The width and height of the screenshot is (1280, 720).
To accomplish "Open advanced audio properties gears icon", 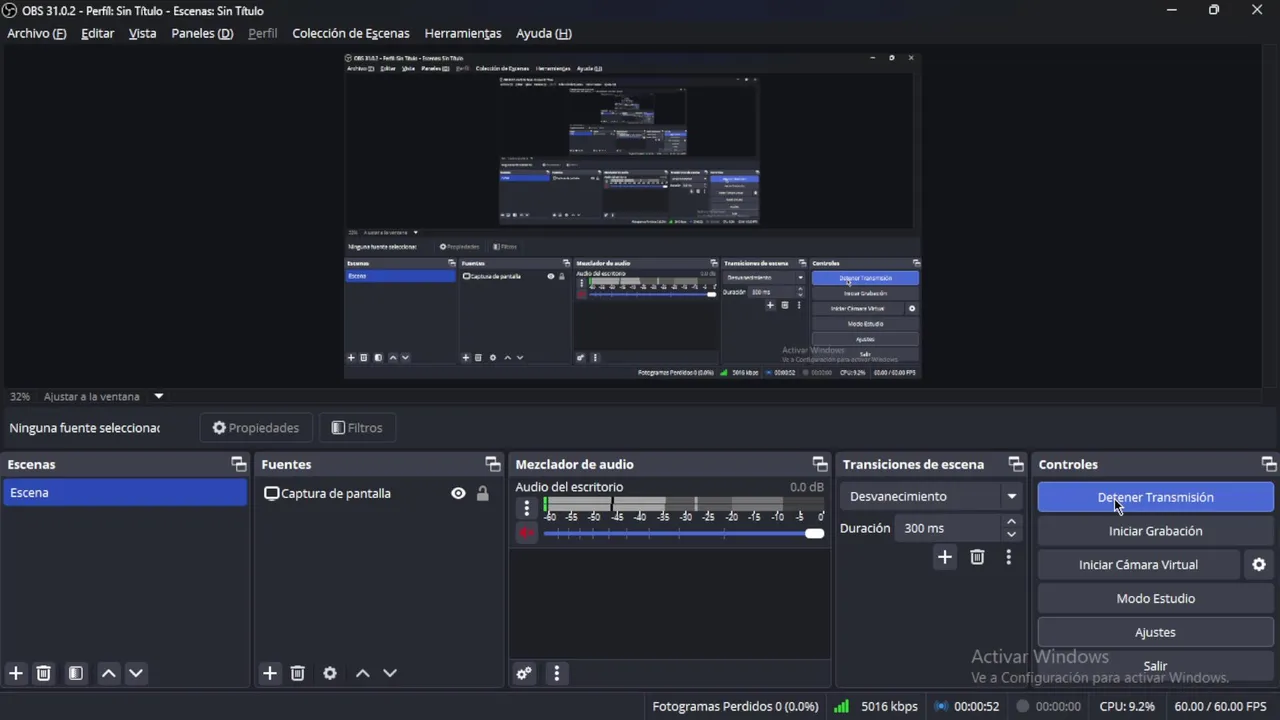I will pyautogui.click(x=524, y=673).
